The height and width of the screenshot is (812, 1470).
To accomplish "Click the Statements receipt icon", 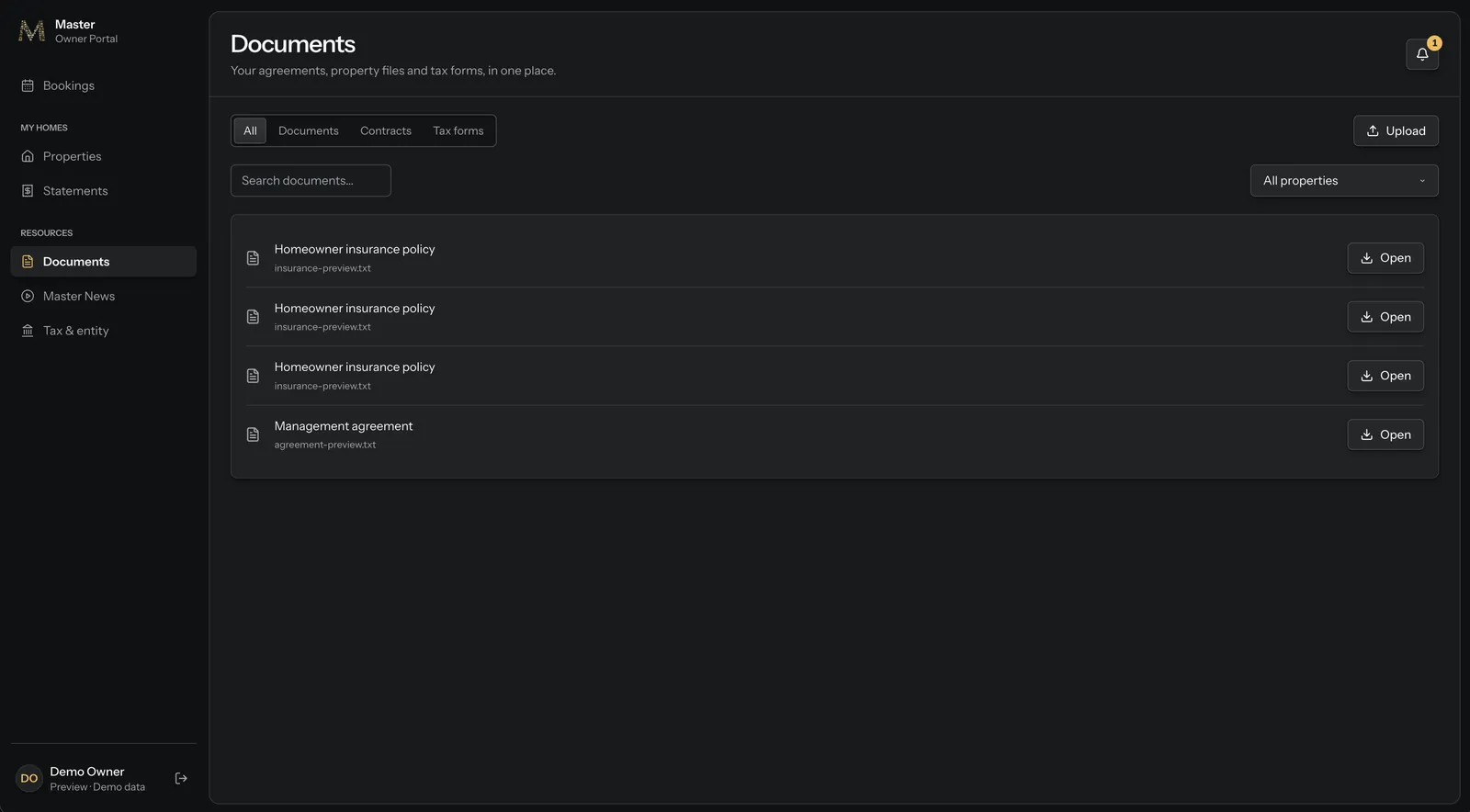I will point(28,191).
